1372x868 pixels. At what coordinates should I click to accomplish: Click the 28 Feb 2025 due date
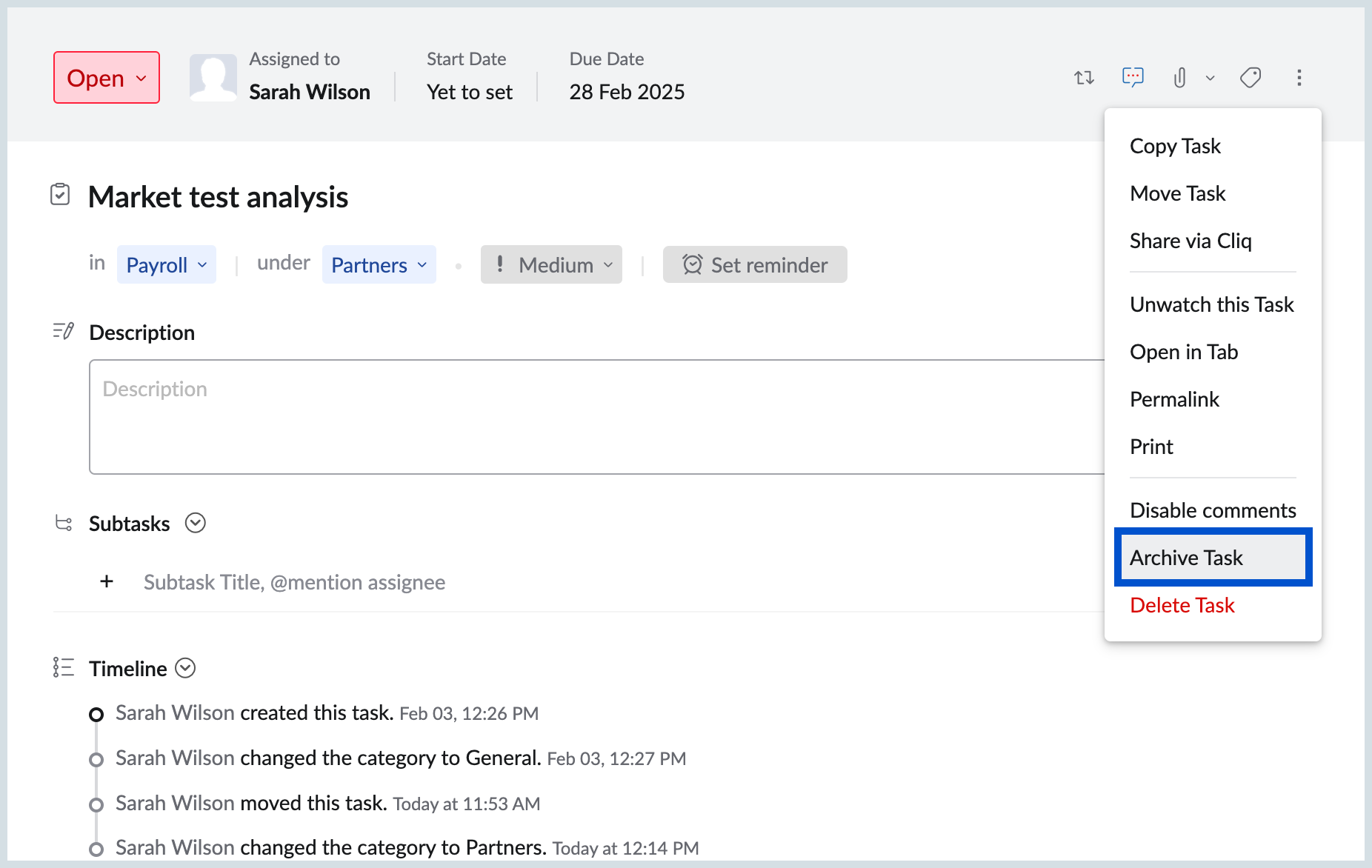[x=627, y=92]
